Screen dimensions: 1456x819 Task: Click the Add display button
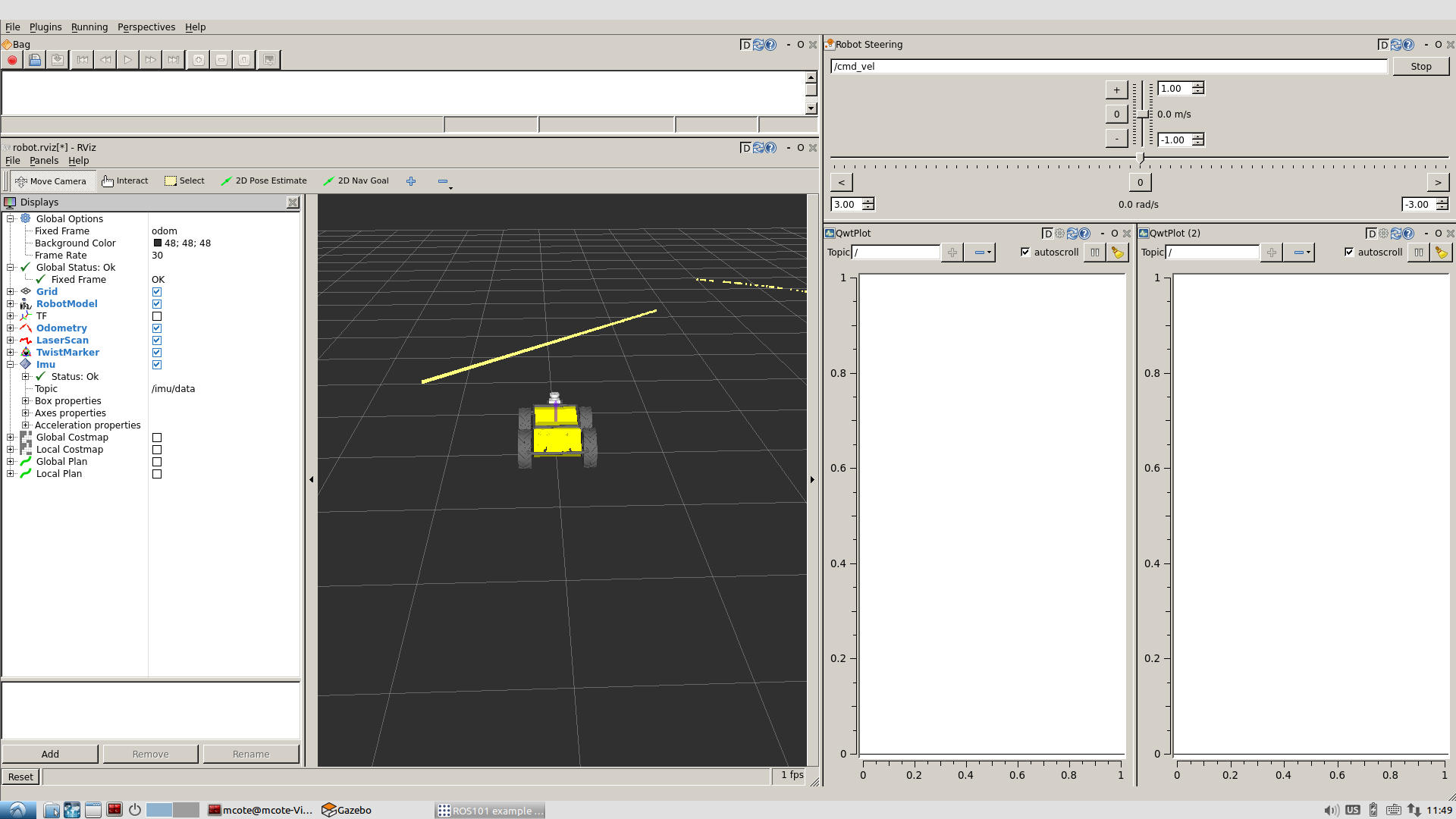click(x=50, y=754)
